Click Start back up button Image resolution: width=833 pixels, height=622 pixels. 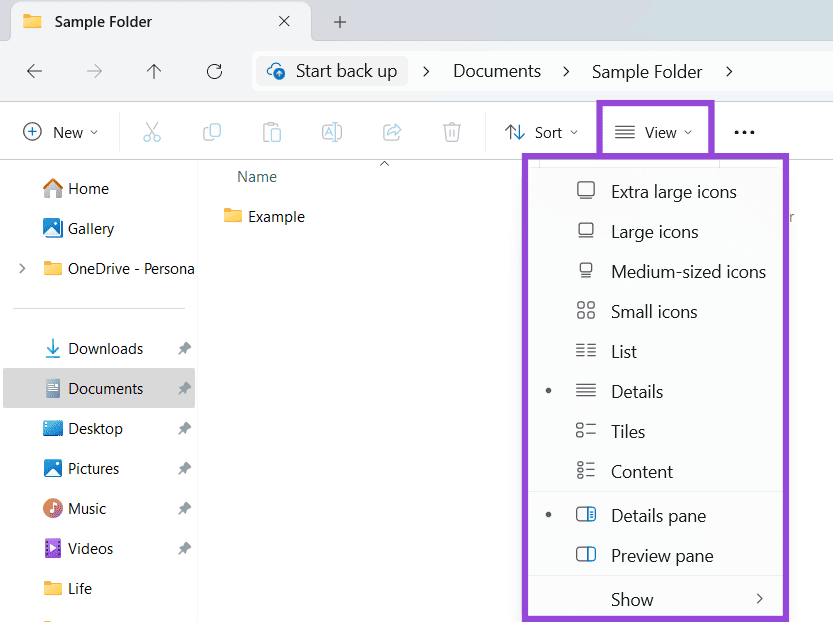coord(332,71)
